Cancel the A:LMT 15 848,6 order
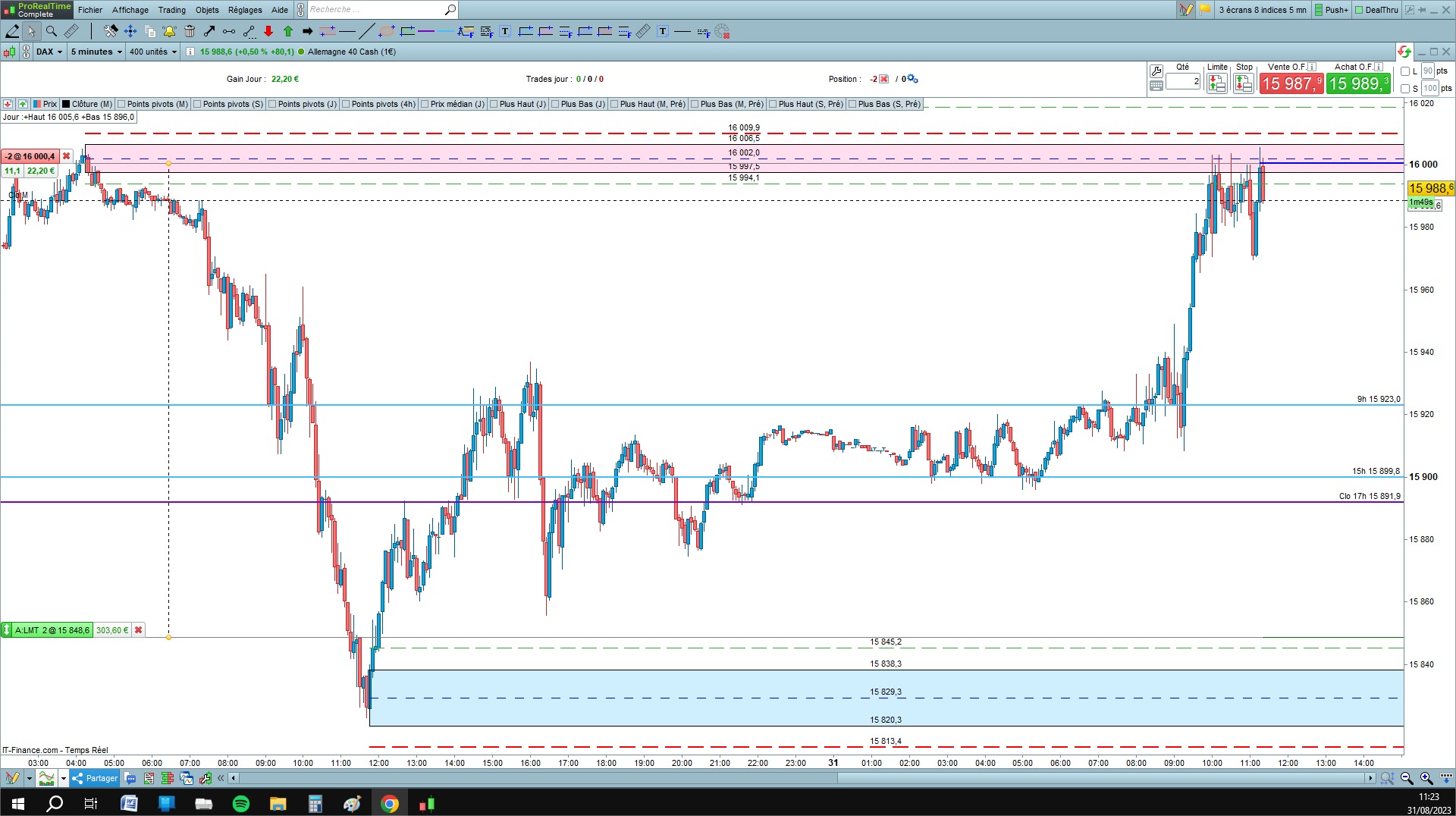1456x816 pixels. click(x=139, y=630)
